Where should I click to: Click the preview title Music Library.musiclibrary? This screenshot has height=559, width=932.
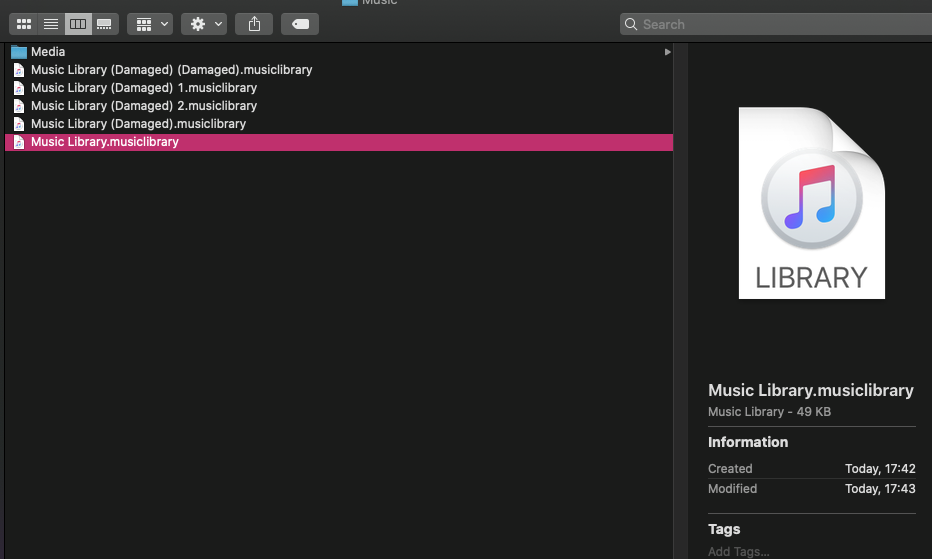811,390
